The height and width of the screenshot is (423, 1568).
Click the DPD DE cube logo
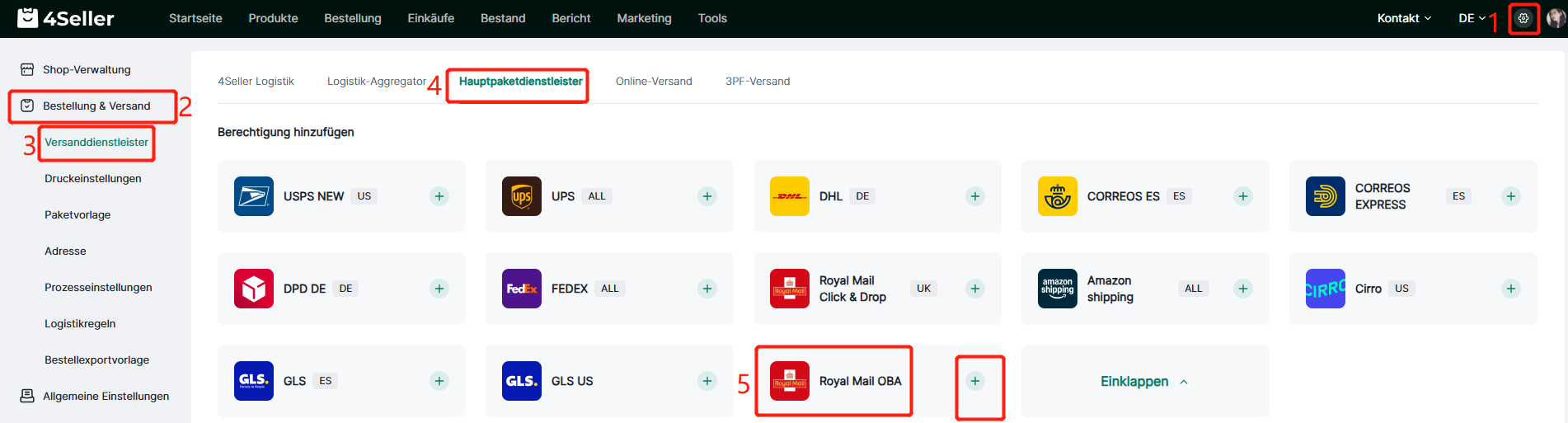click(x=254, y=289)
